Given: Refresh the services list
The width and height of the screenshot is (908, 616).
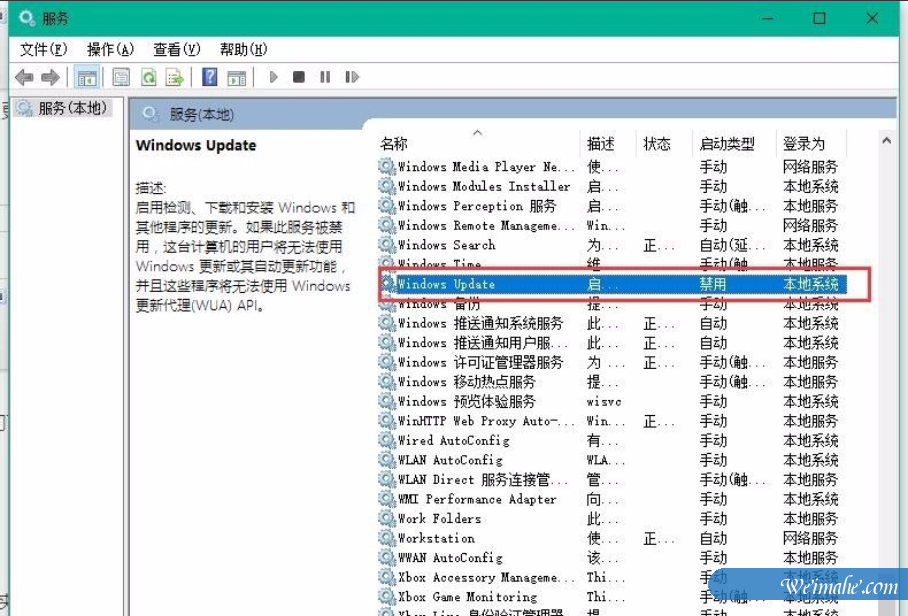Looking at the screenshot, I should (148, 77).
